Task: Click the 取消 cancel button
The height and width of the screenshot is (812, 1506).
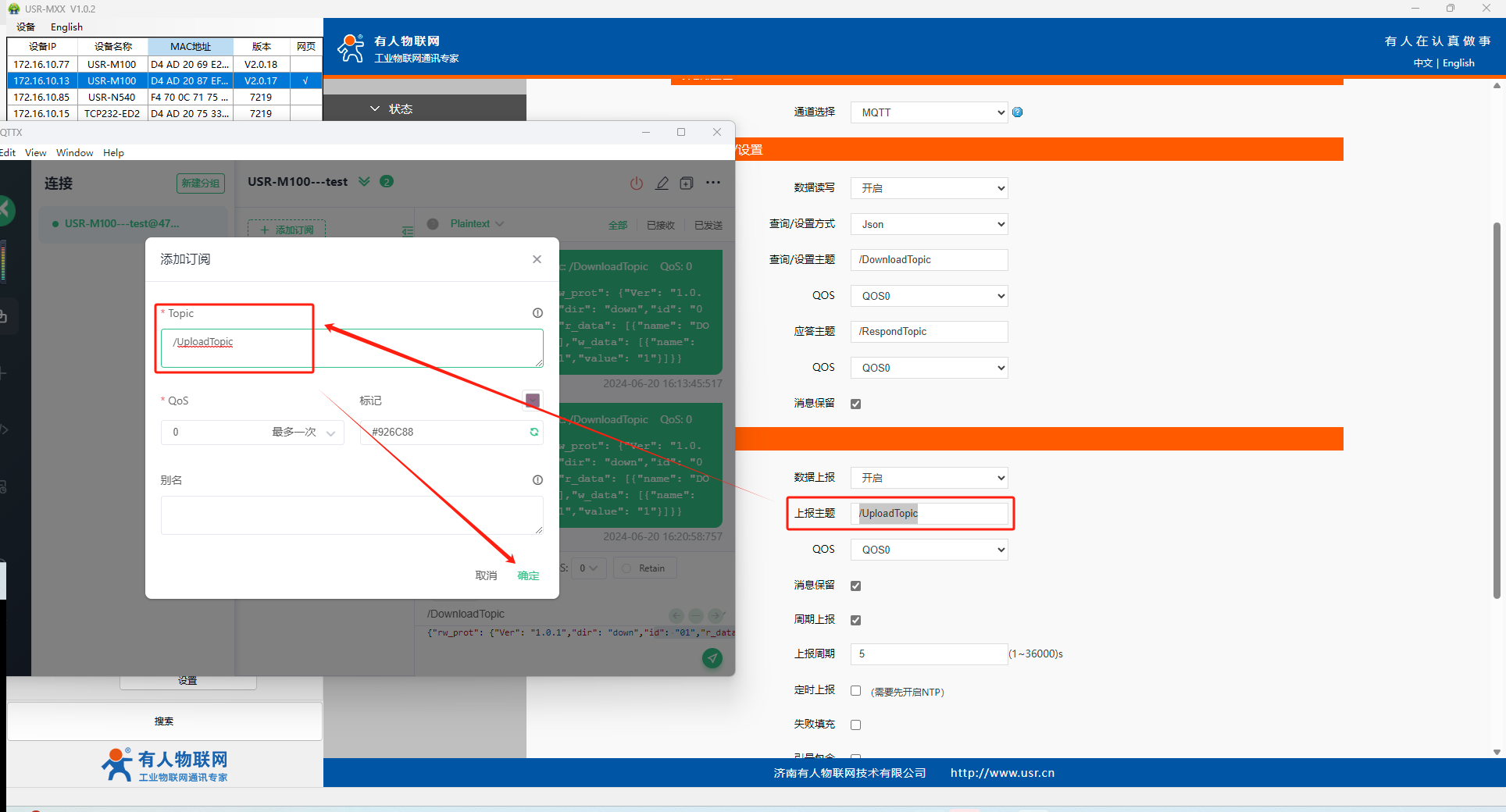Action: pyautogui.click(x=486, y=575)
